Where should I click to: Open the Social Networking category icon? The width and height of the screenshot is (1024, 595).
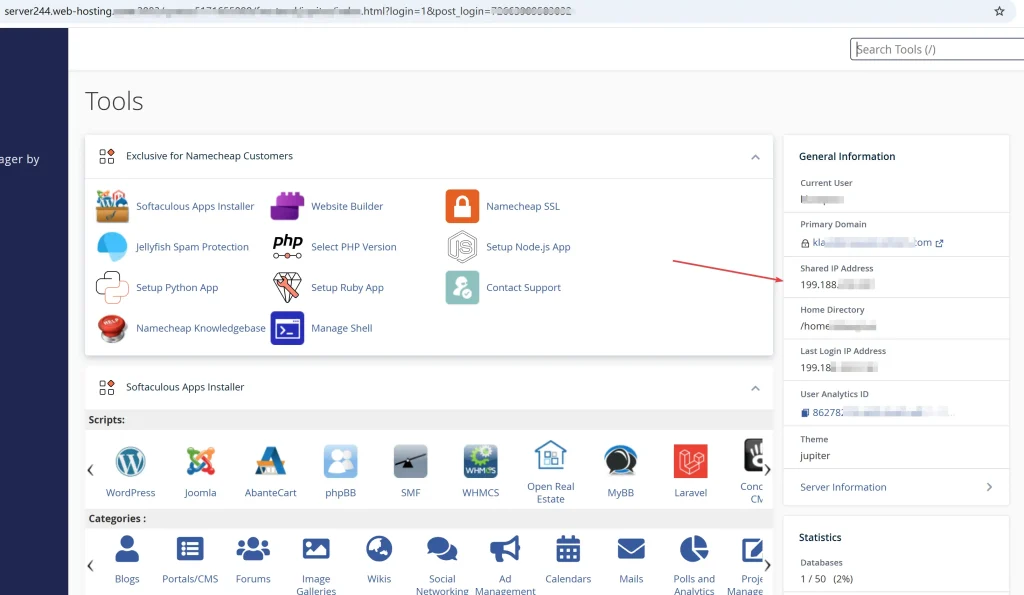click(x=442, y=549)
